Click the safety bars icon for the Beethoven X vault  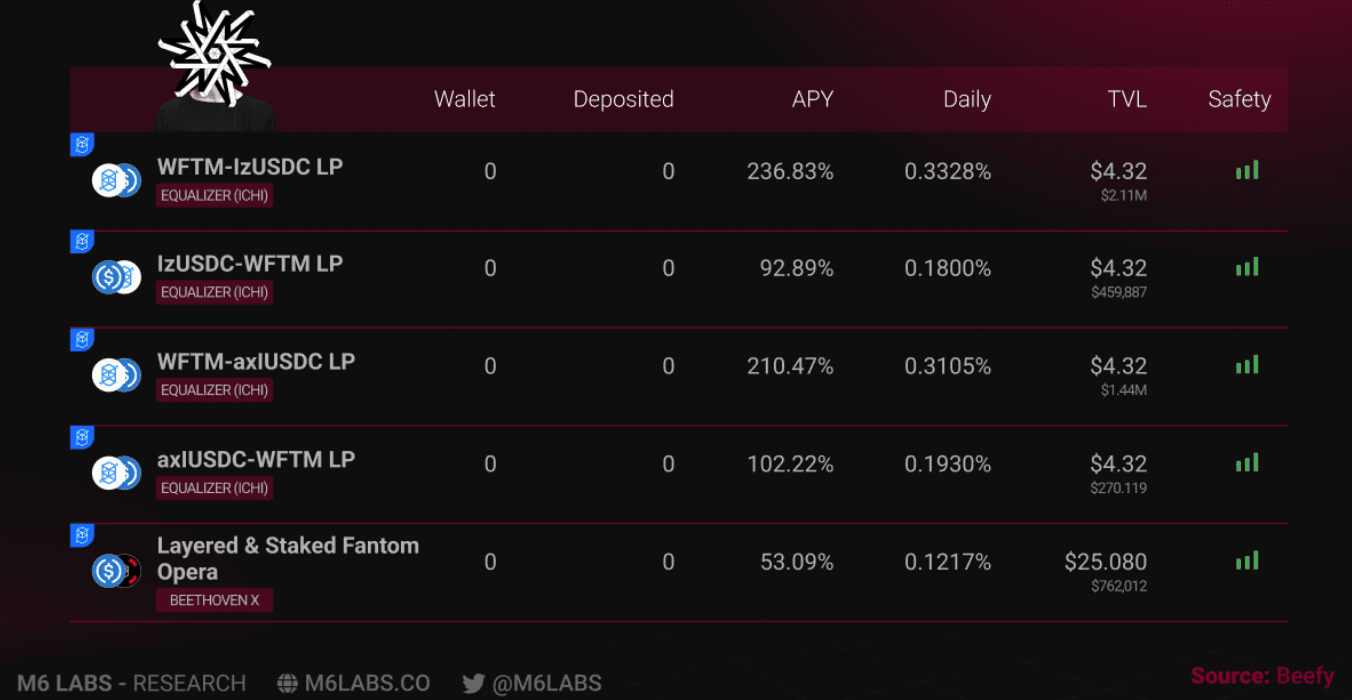pyautogui.click(x=1247, y=561)
